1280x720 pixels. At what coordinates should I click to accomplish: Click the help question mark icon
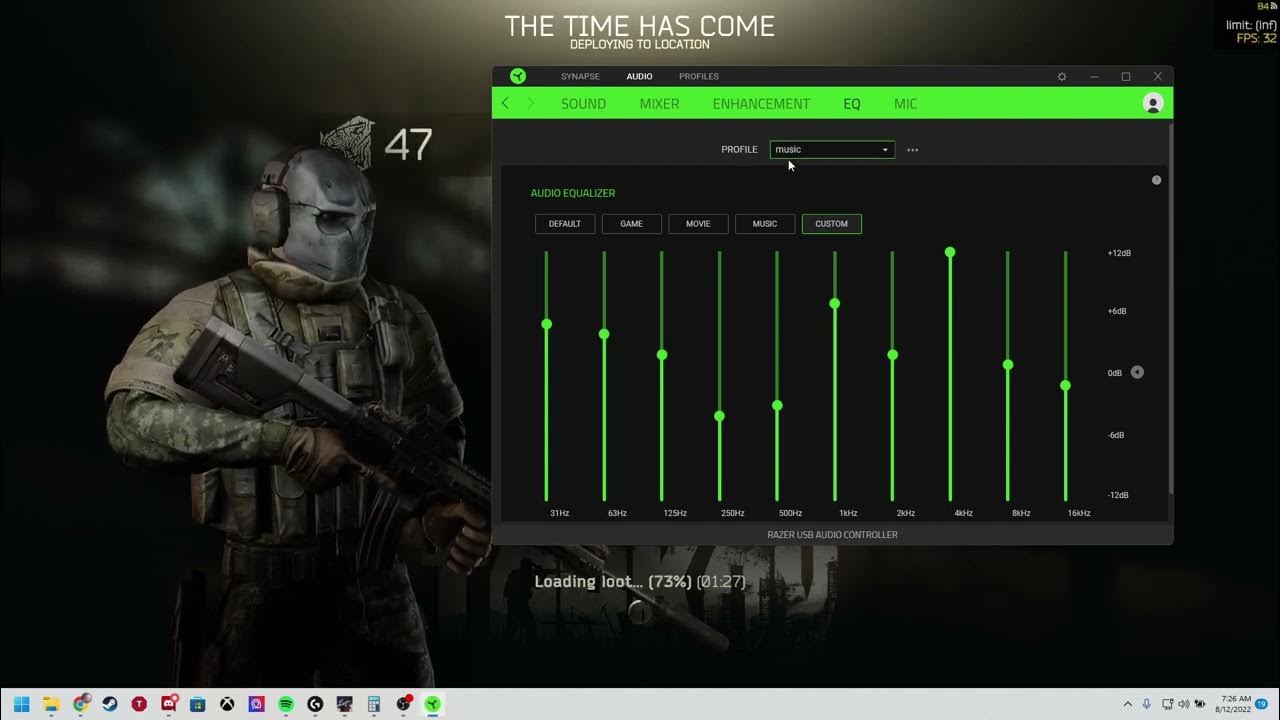point(1156,180)
